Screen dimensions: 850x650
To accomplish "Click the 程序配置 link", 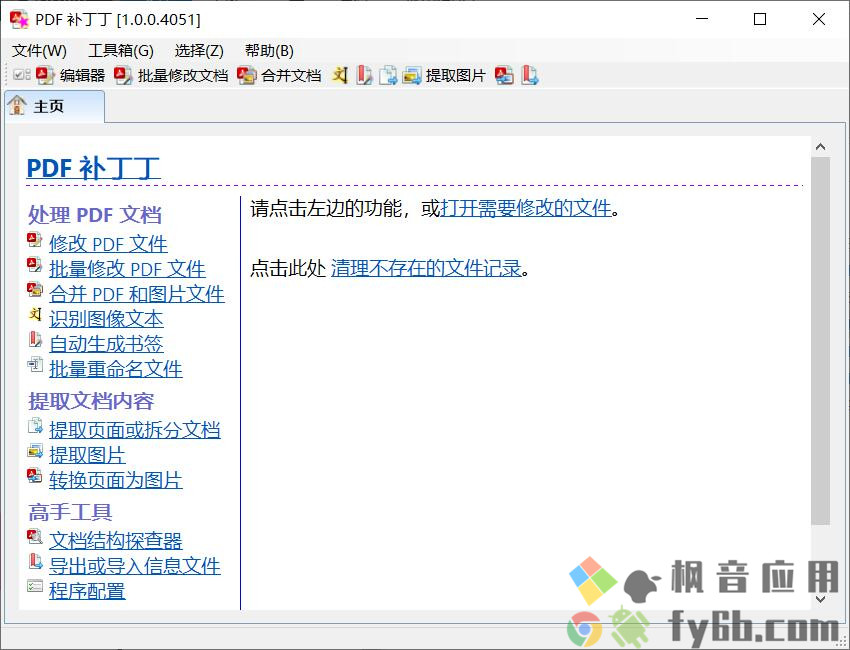I will pyautogui.click(x=87, y=590).
